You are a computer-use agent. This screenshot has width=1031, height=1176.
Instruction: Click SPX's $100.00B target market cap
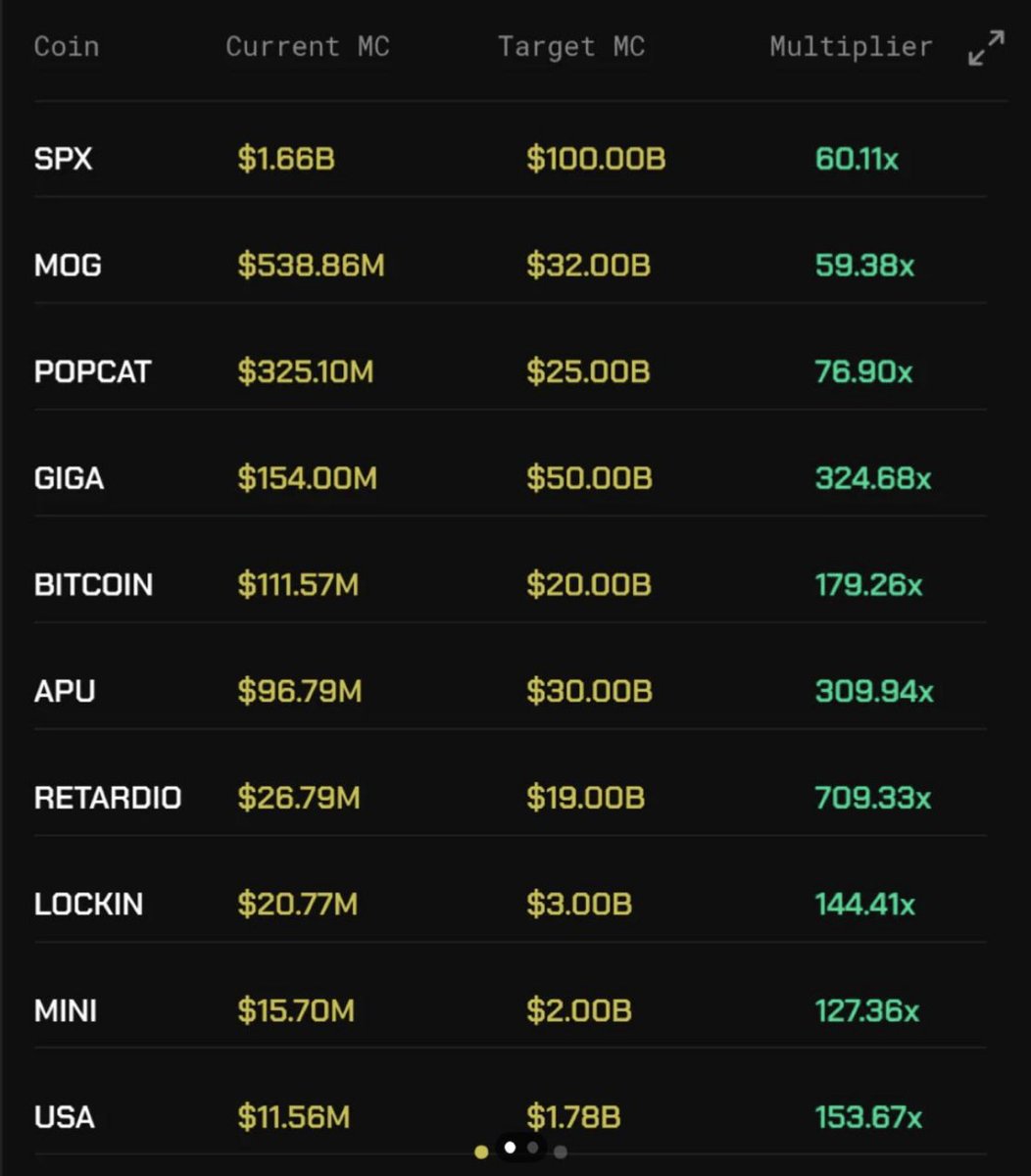click(596, 159)
